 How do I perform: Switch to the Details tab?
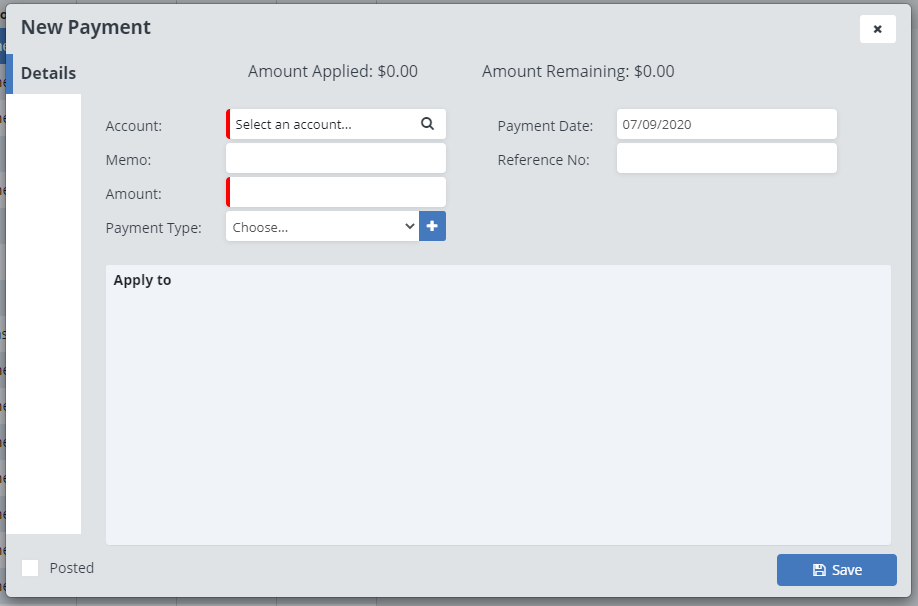tap(48, 73)
